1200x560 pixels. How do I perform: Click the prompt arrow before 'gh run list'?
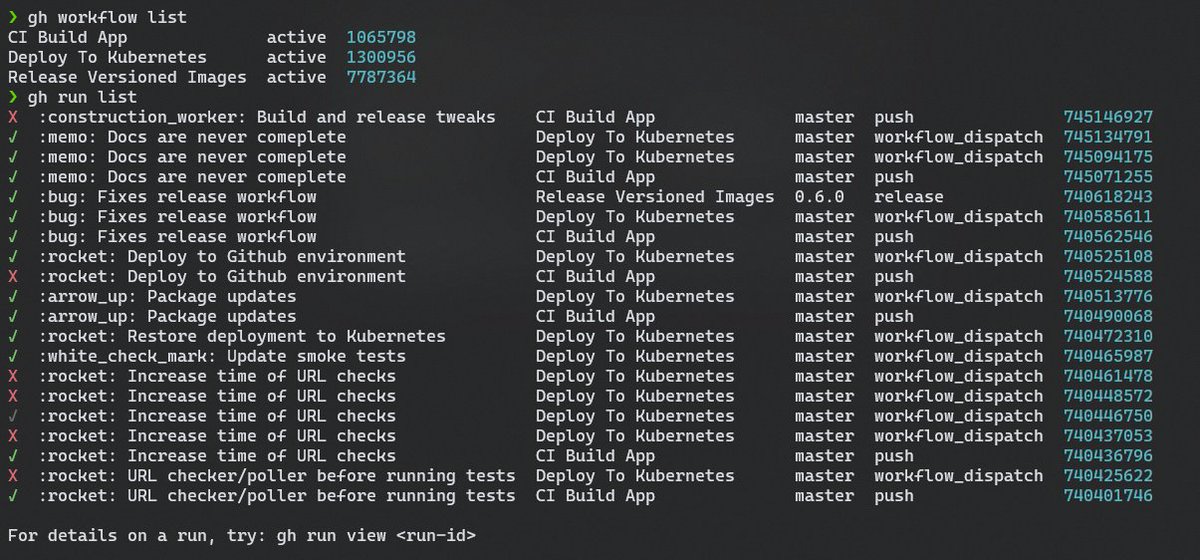(12, 97)
